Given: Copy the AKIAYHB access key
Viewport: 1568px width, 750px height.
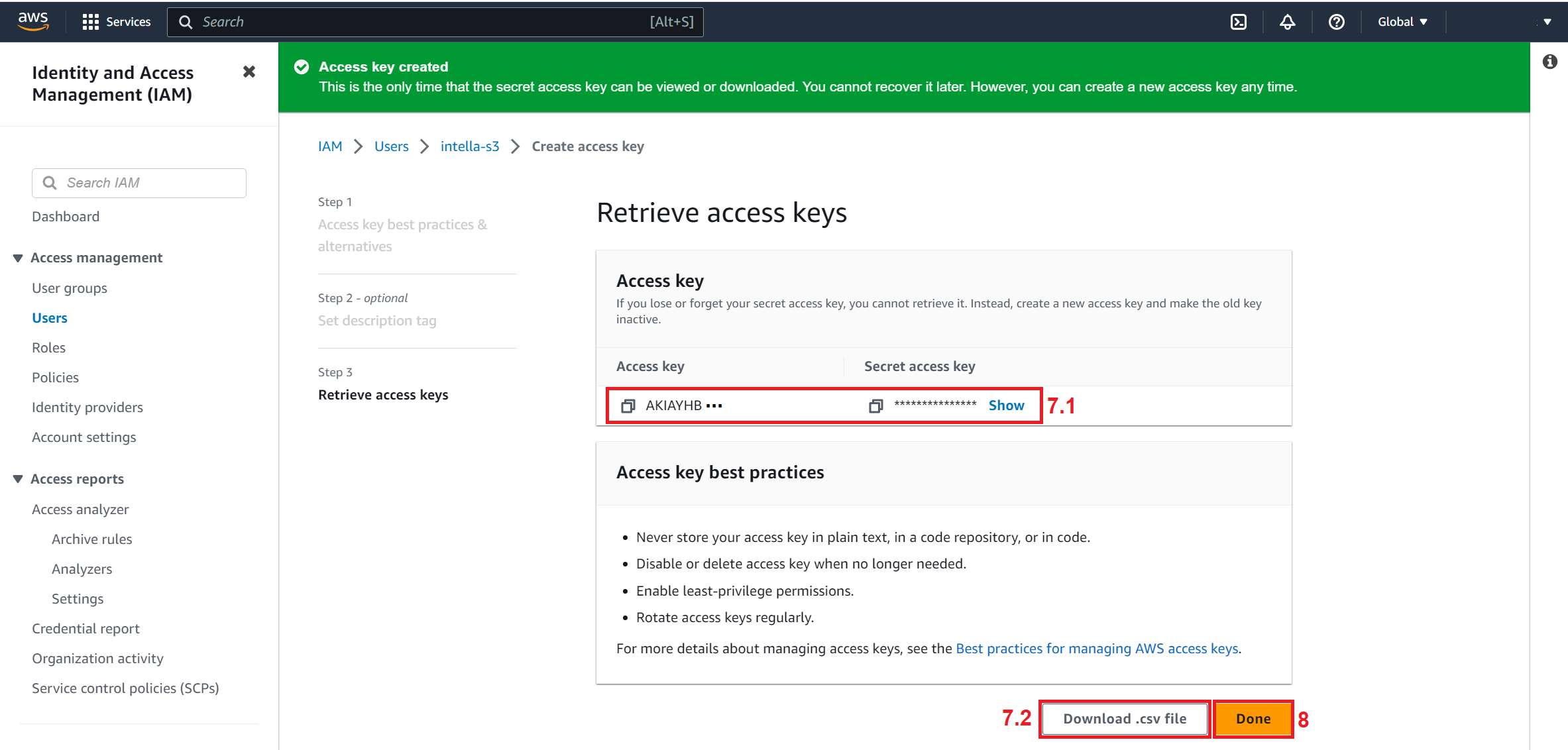Looking at the screenshot, I should pos(628,405).
